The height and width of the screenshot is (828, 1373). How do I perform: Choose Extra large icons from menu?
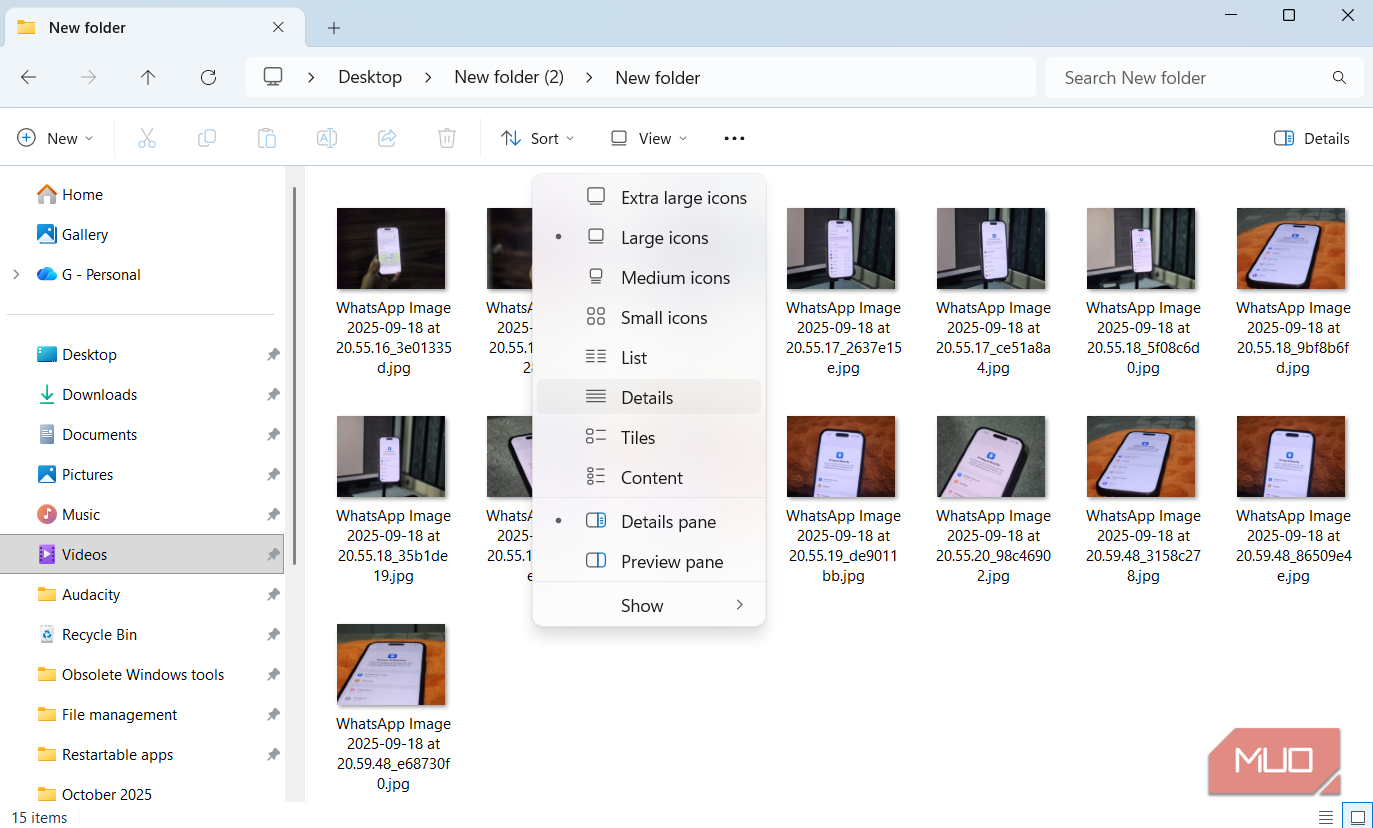649,198
